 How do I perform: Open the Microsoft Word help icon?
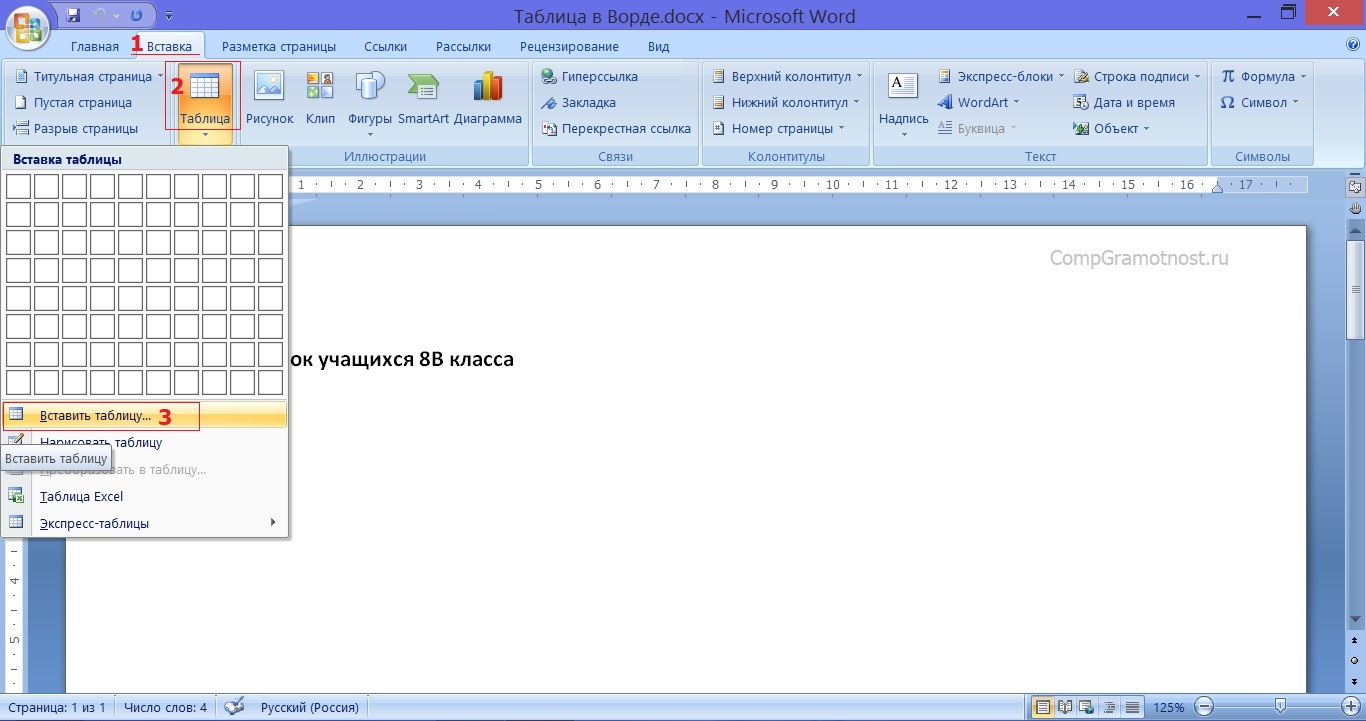[1353, 45]
